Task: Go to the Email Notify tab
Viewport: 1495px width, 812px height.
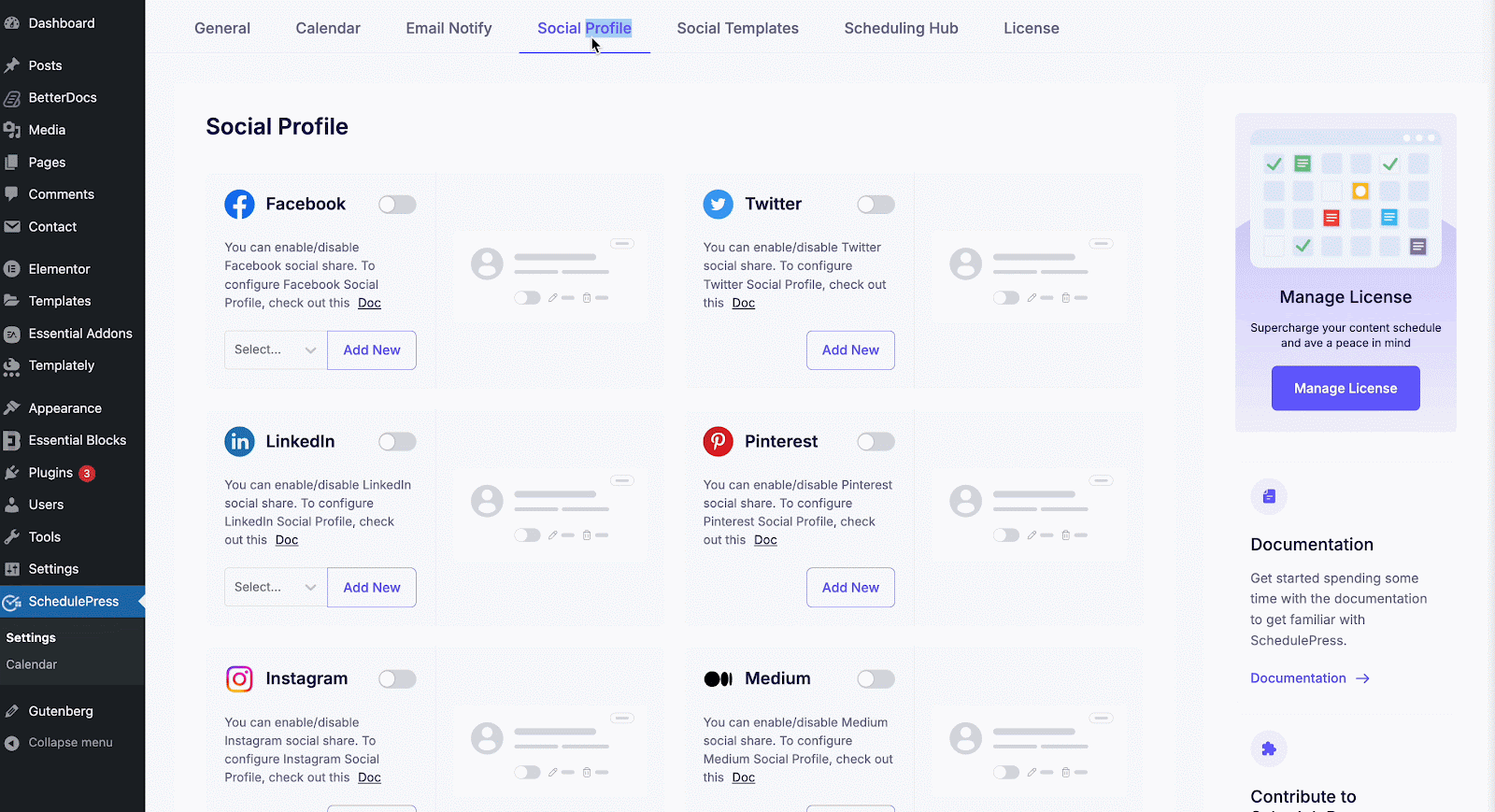Action: [448, 28]
